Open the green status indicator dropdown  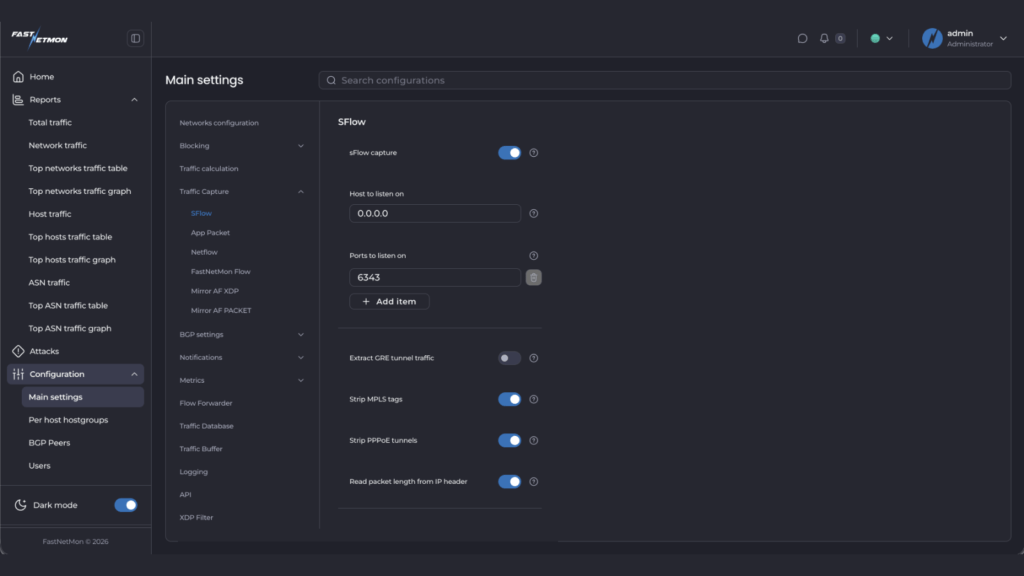[881, 39]
